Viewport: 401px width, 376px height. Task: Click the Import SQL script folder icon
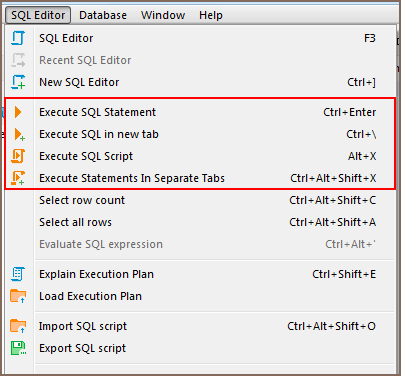point(18,326)
